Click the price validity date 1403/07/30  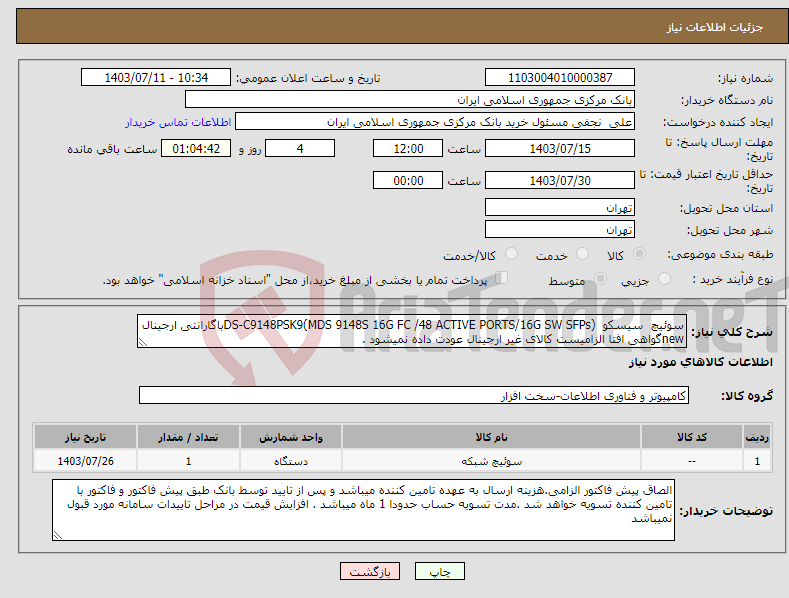[x=560, y=180]
